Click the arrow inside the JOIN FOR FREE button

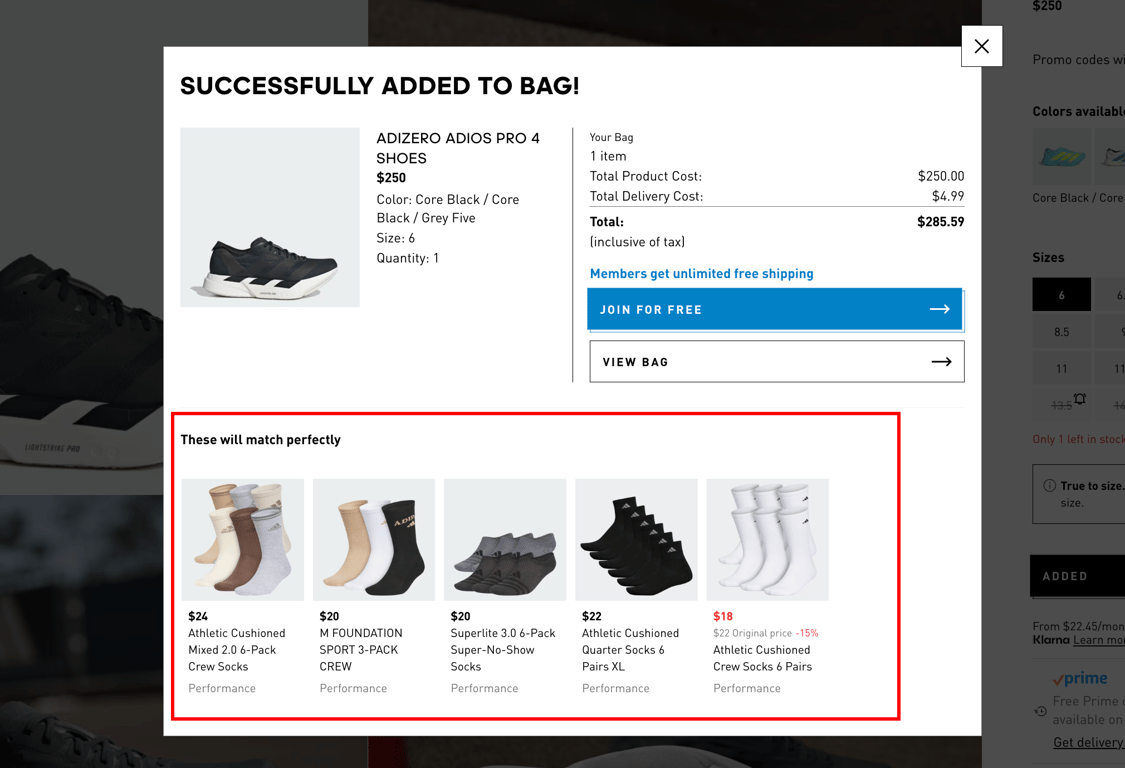pyautogui.click(x=940, y=309)
